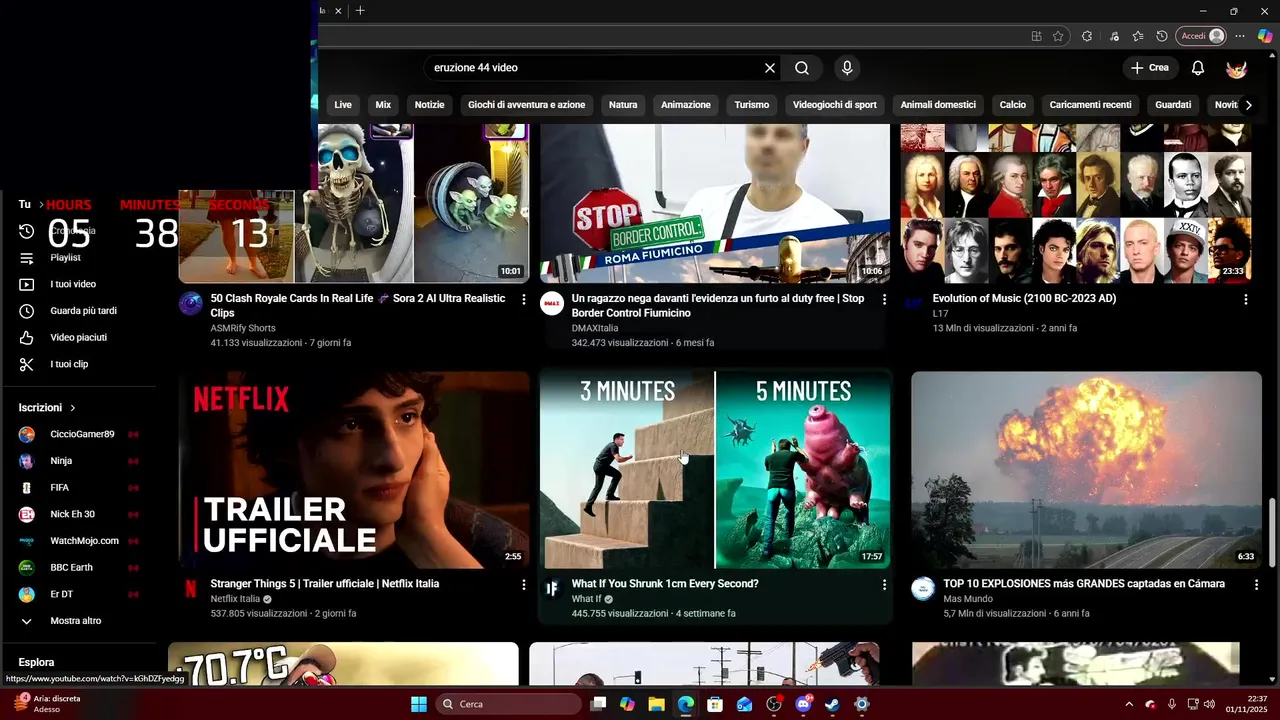Open options for TOP 10 EXPLOSIONES video
This screenshot has width=1280, height=720.
click(x=1257, y=584)
